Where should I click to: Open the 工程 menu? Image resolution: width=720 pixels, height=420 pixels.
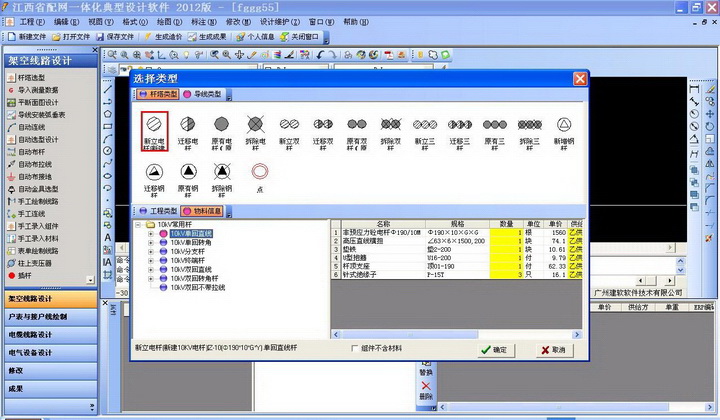tap(31, 22)
